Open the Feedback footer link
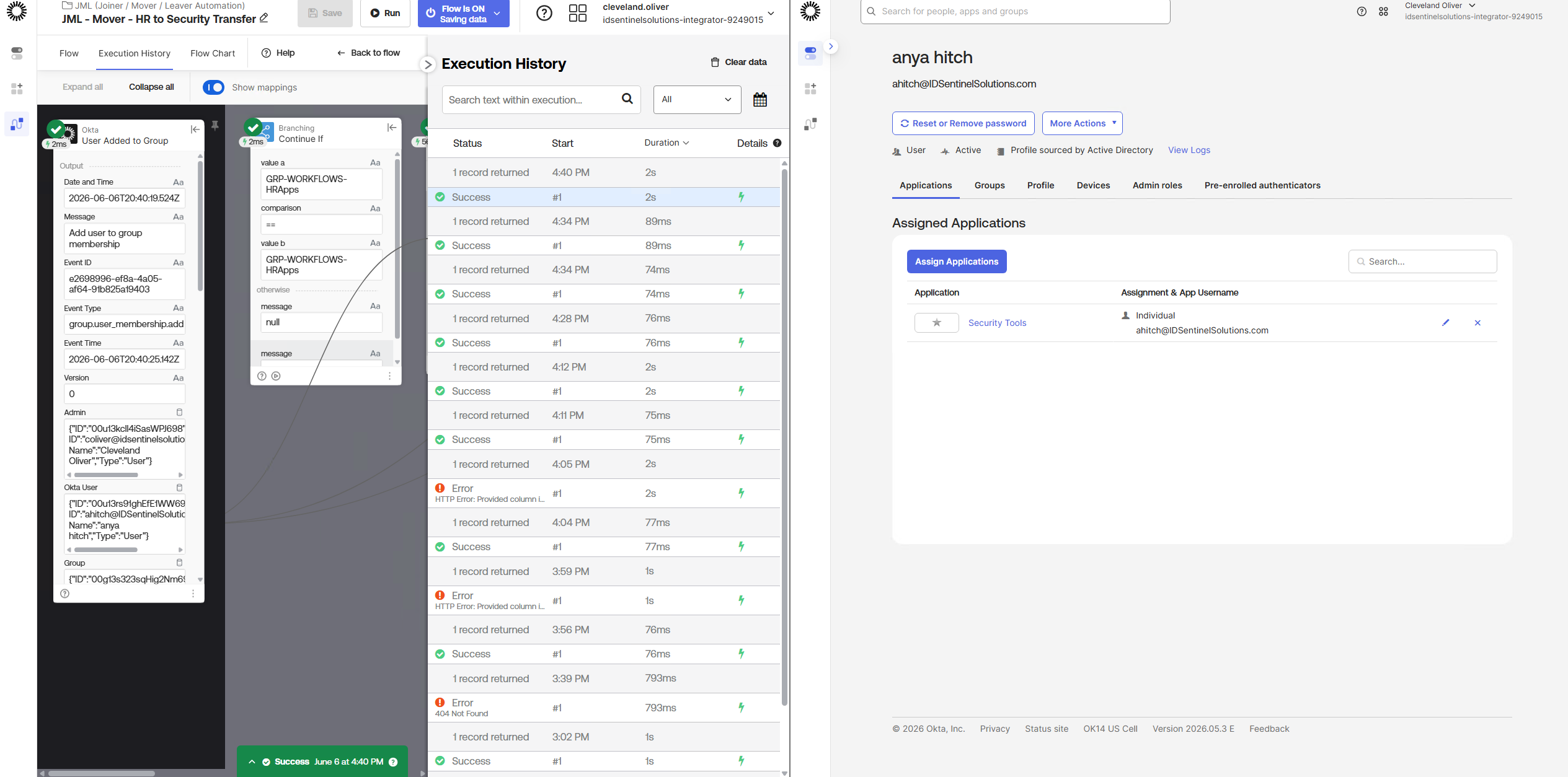 point(1269,729)
